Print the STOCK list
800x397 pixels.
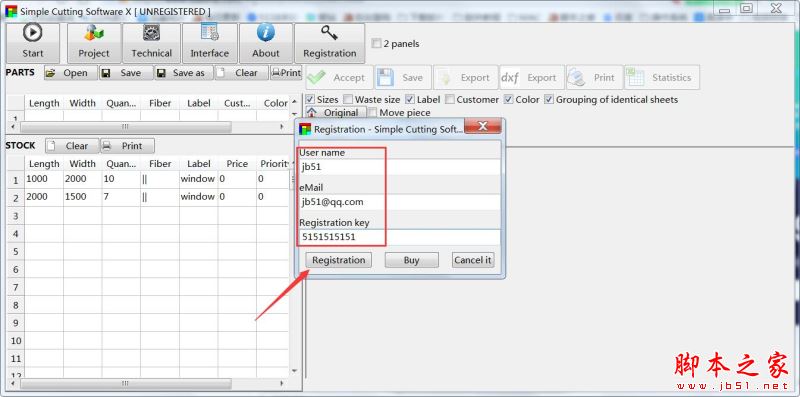[127, 146]
